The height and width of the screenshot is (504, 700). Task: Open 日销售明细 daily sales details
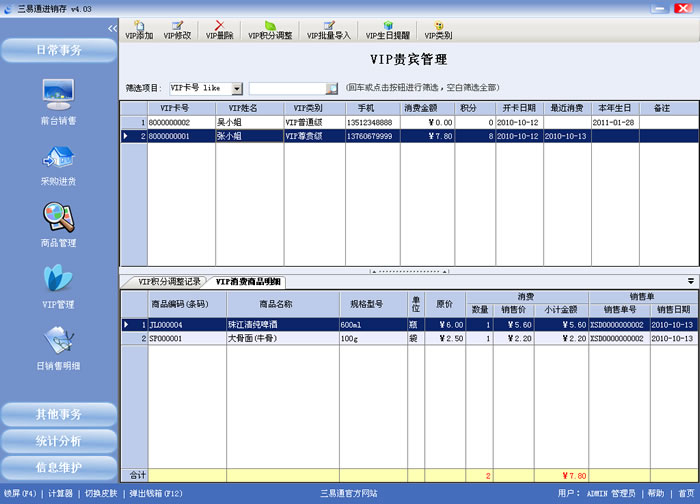tap(58, 348)
